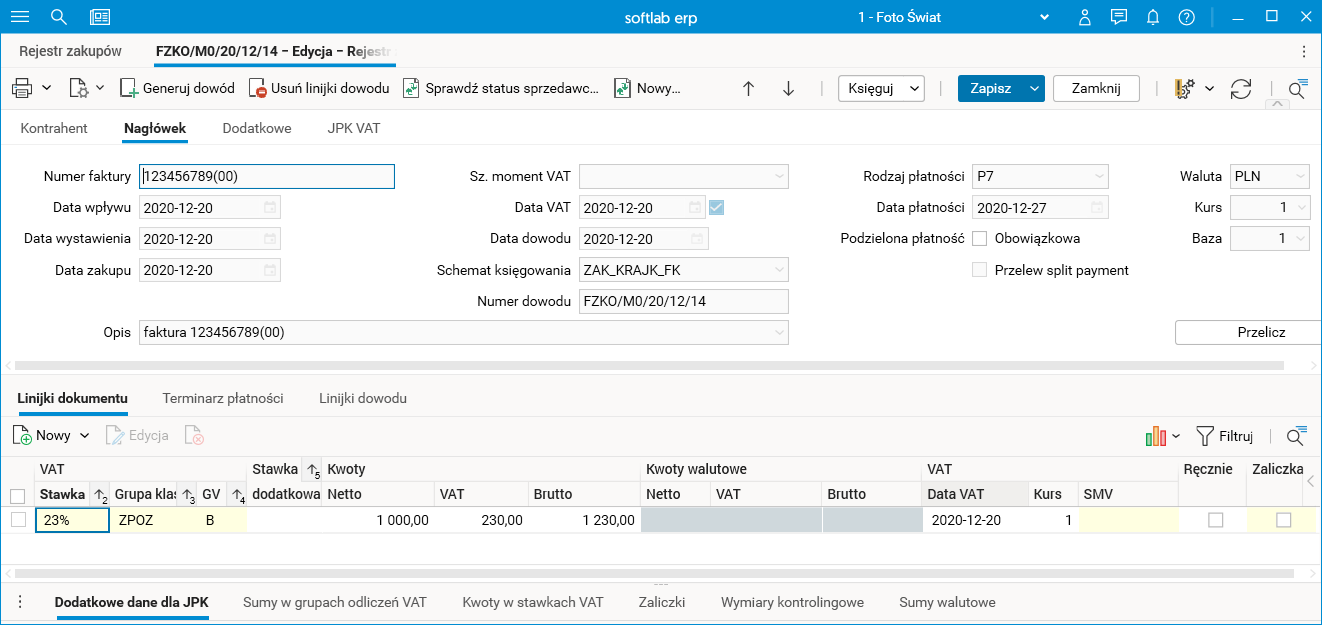Switch to JPK VAT tab
This screenshot has width=1322, height=625.
pyautogui.click(x=354, y=128)
